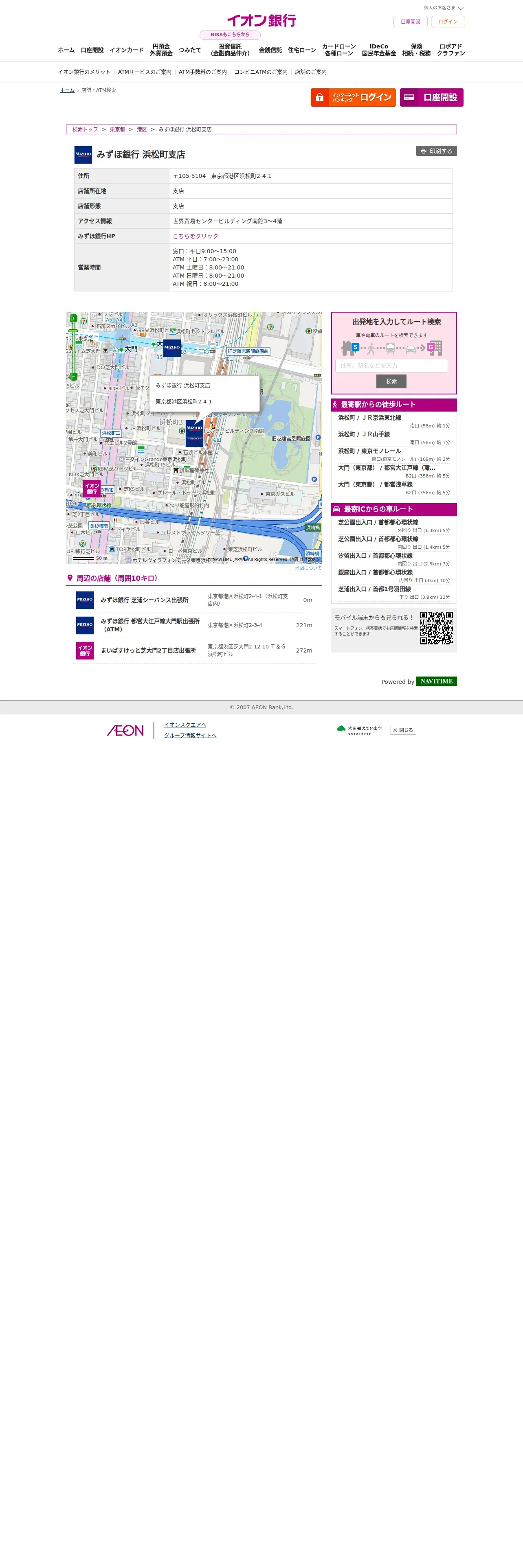The image size is (523, 1568).
Task: Open 住宅ローン menu item
Action: [302, 50]
